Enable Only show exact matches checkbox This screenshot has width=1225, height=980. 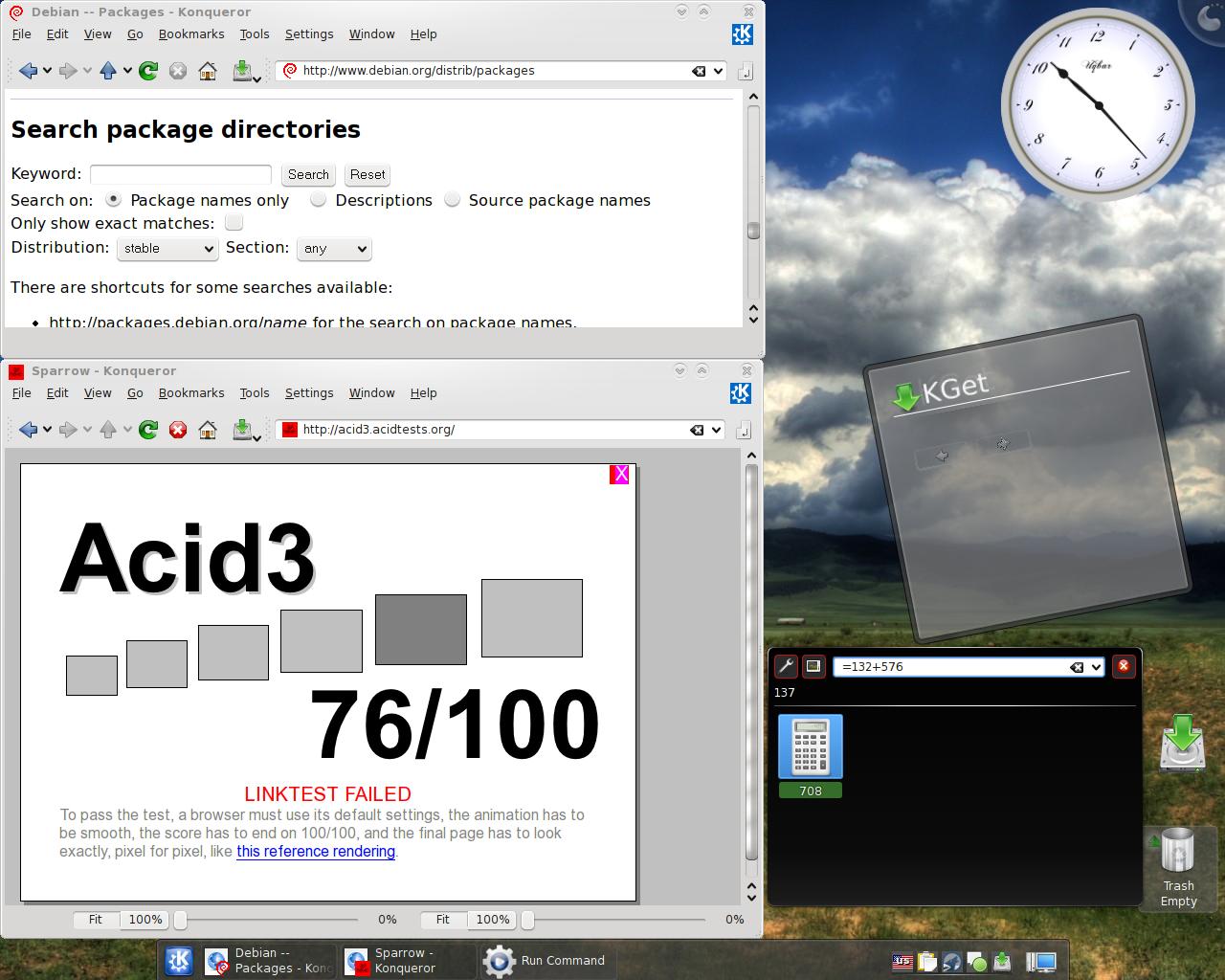click(234, 223)
